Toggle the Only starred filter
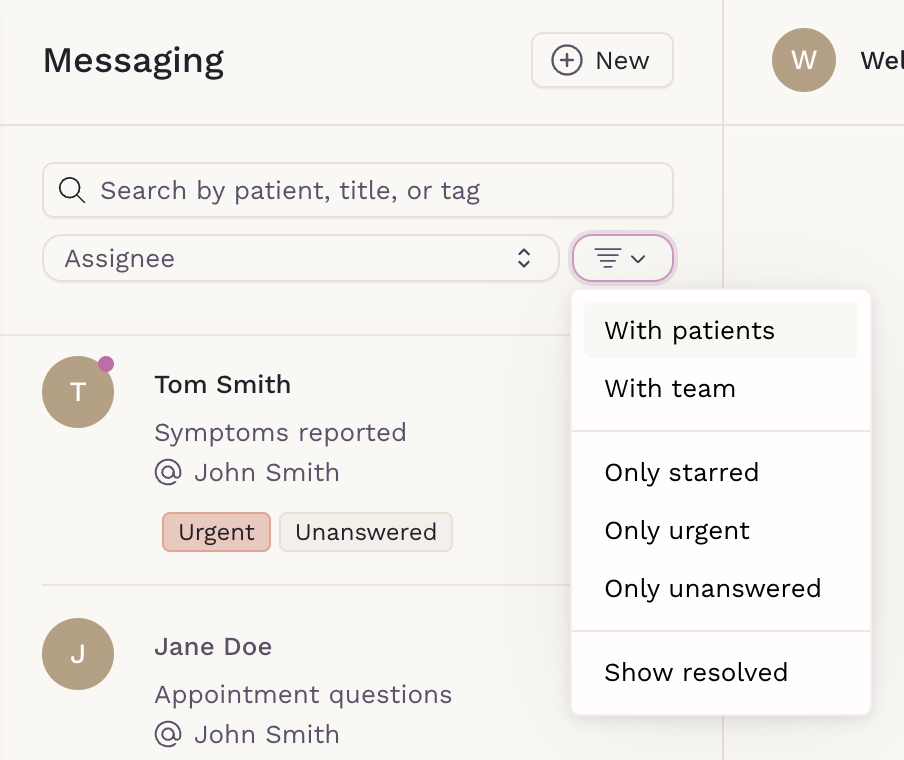This screenshot has width=904, height=760. (721, 473)
